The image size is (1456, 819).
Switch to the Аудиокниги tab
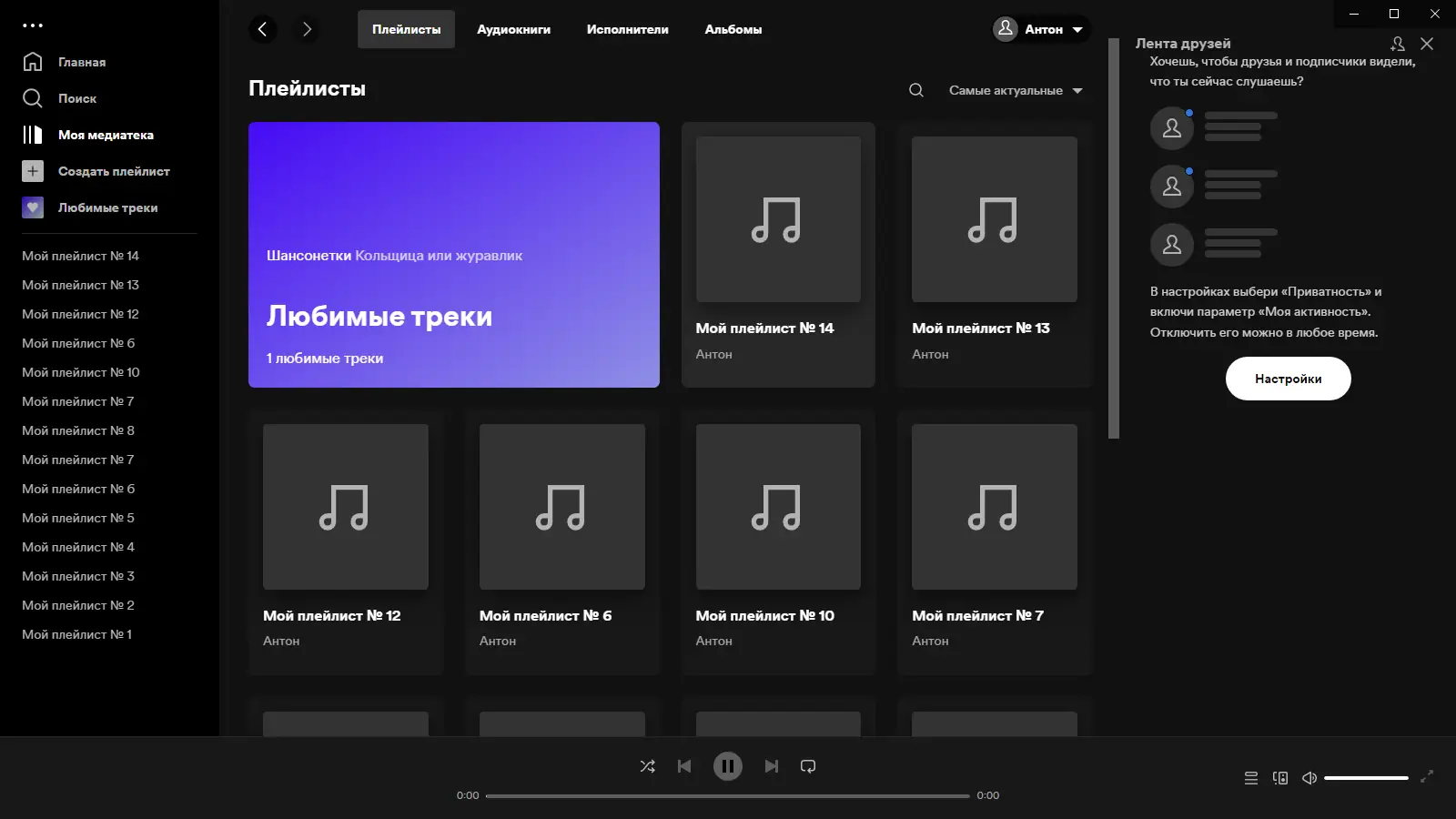click(x=513, y=29)
